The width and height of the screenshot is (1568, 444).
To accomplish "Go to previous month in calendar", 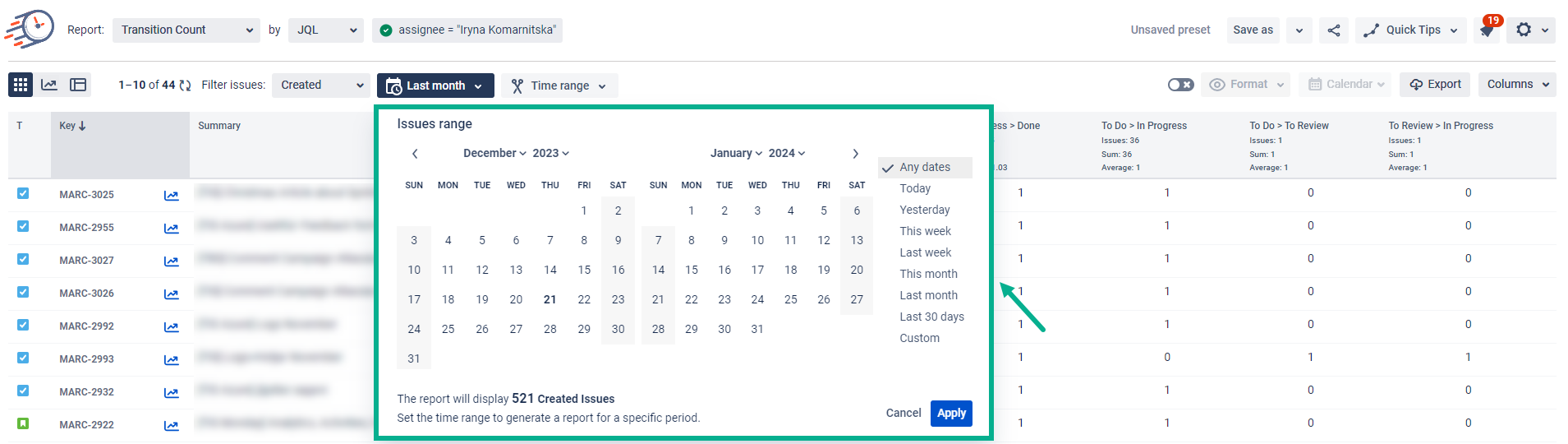I will point(415,154).
